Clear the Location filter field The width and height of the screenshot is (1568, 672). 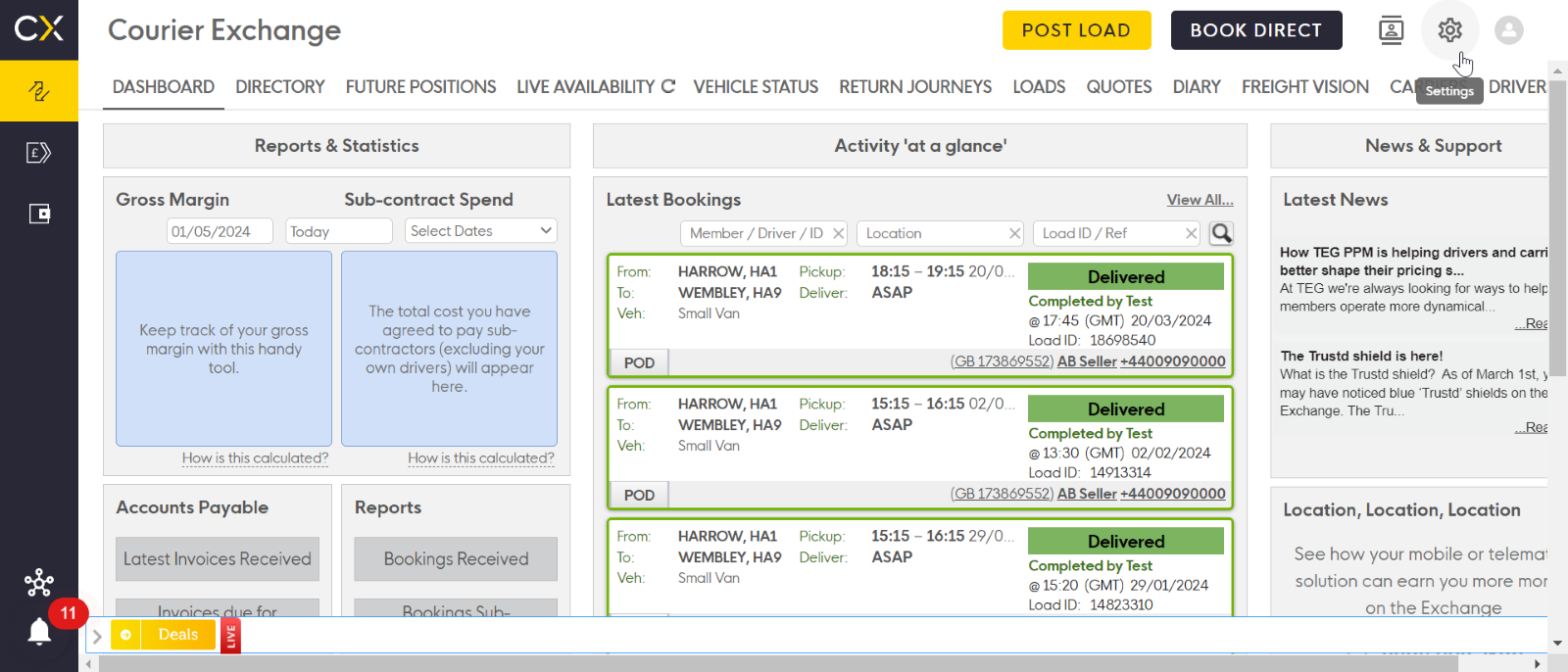pyautogui.click(x=1015, y=233)
